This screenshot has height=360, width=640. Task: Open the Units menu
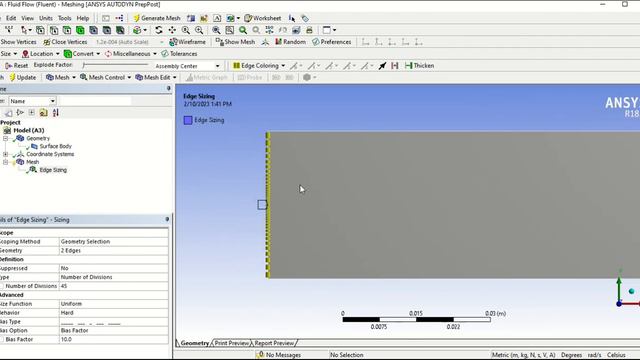[x=46, y=18]
